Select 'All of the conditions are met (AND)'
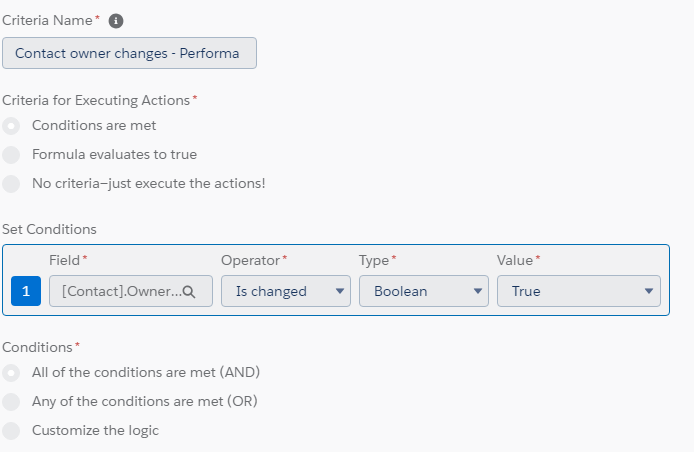694x452 pixels. pyautogui.click(x=11, y=373)
